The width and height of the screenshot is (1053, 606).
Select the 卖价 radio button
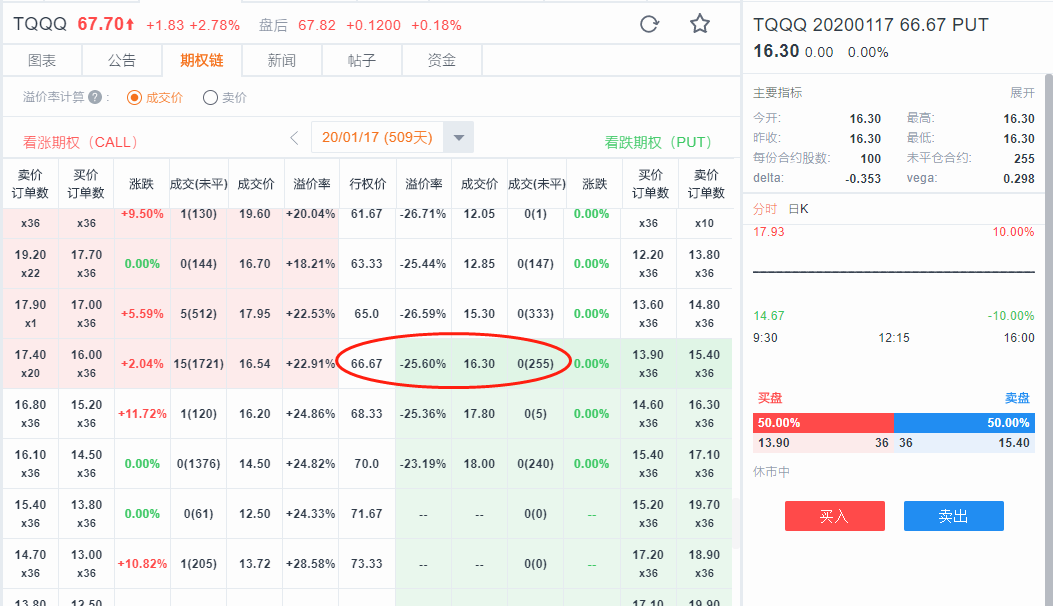(x=210, y=98)
